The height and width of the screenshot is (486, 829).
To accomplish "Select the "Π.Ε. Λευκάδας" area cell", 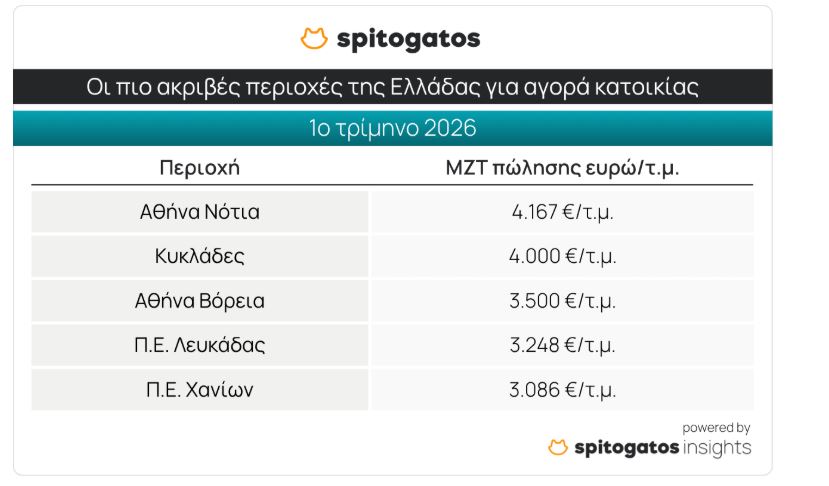I will click(200, 345).
